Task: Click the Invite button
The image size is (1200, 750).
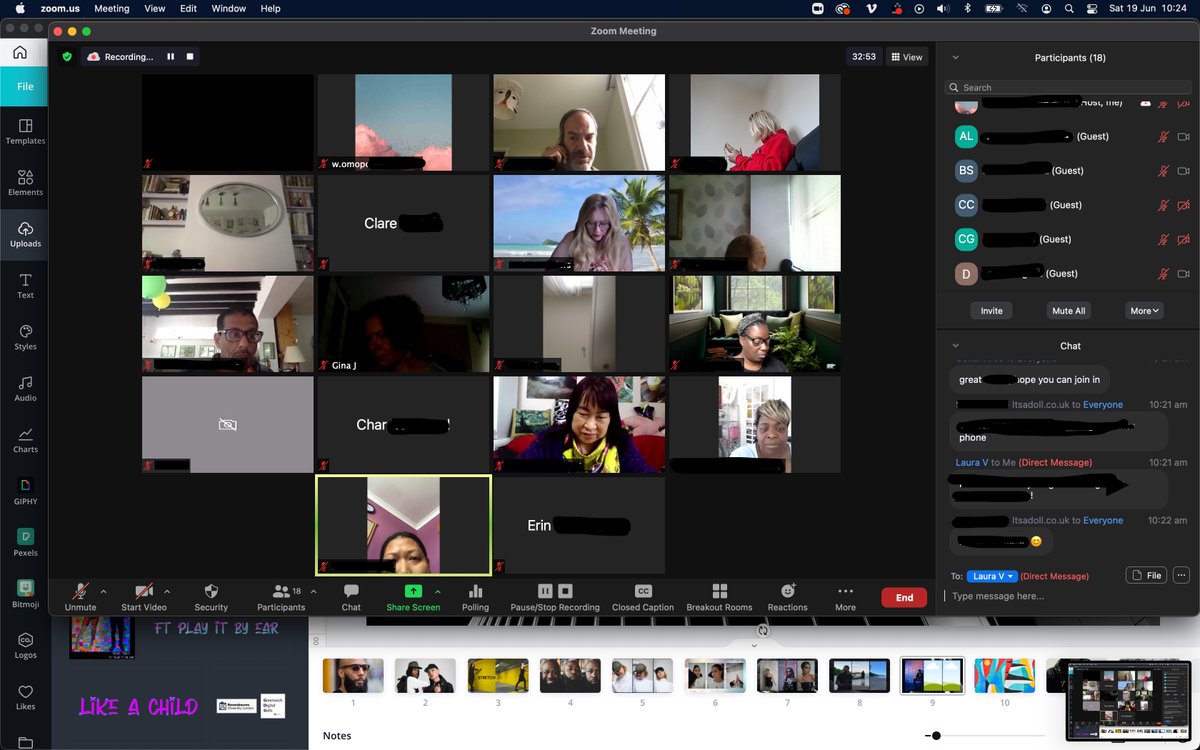Action: point(991,311)
